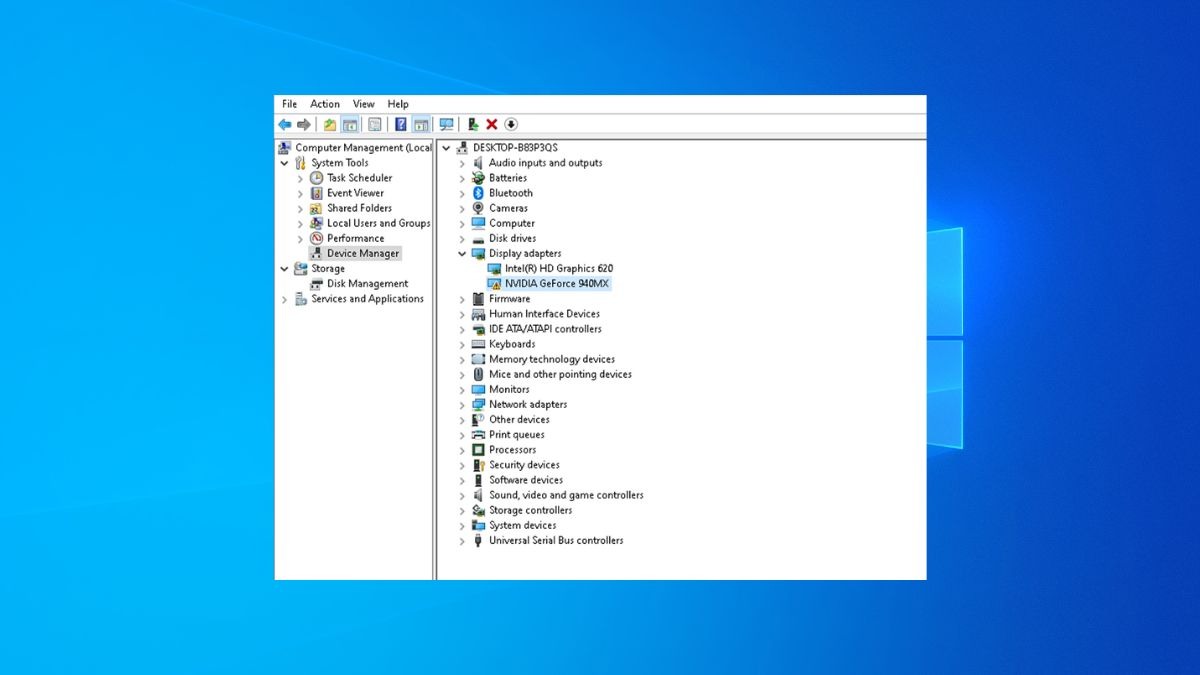Click the Disable device down-arrow icon
This screenshot has height=675, width=1200.
point(511,124)
